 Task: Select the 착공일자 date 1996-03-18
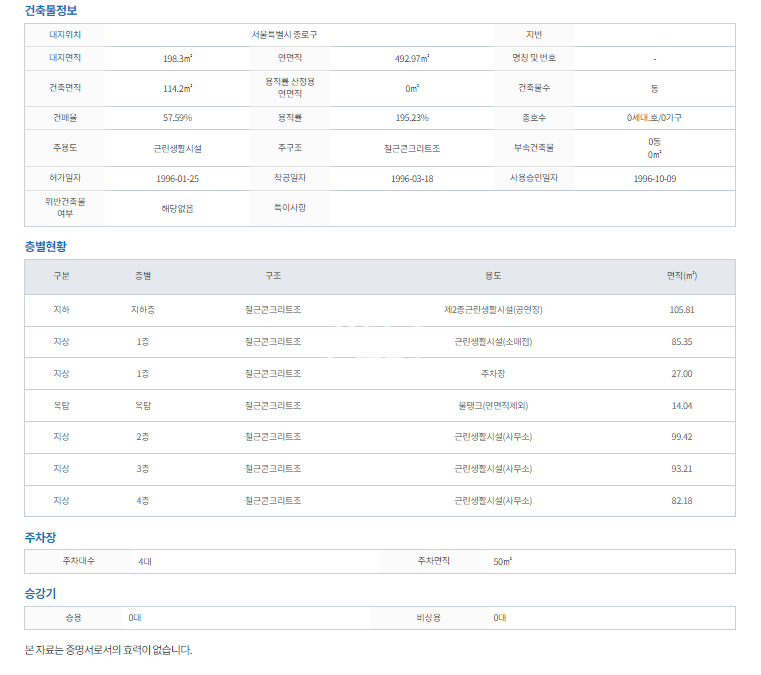click(412, 179)
